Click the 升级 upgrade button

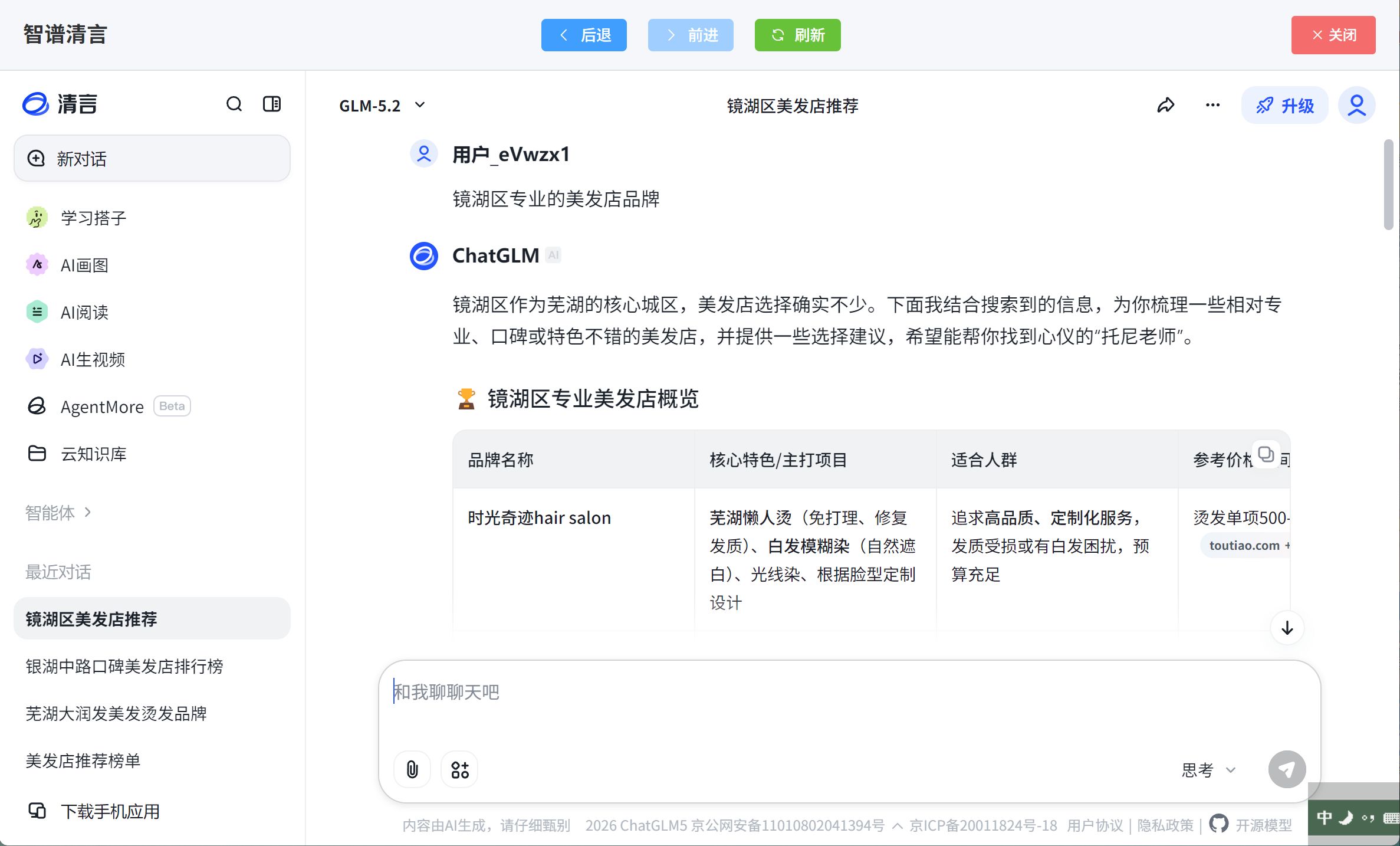(x=1285, y=106)
